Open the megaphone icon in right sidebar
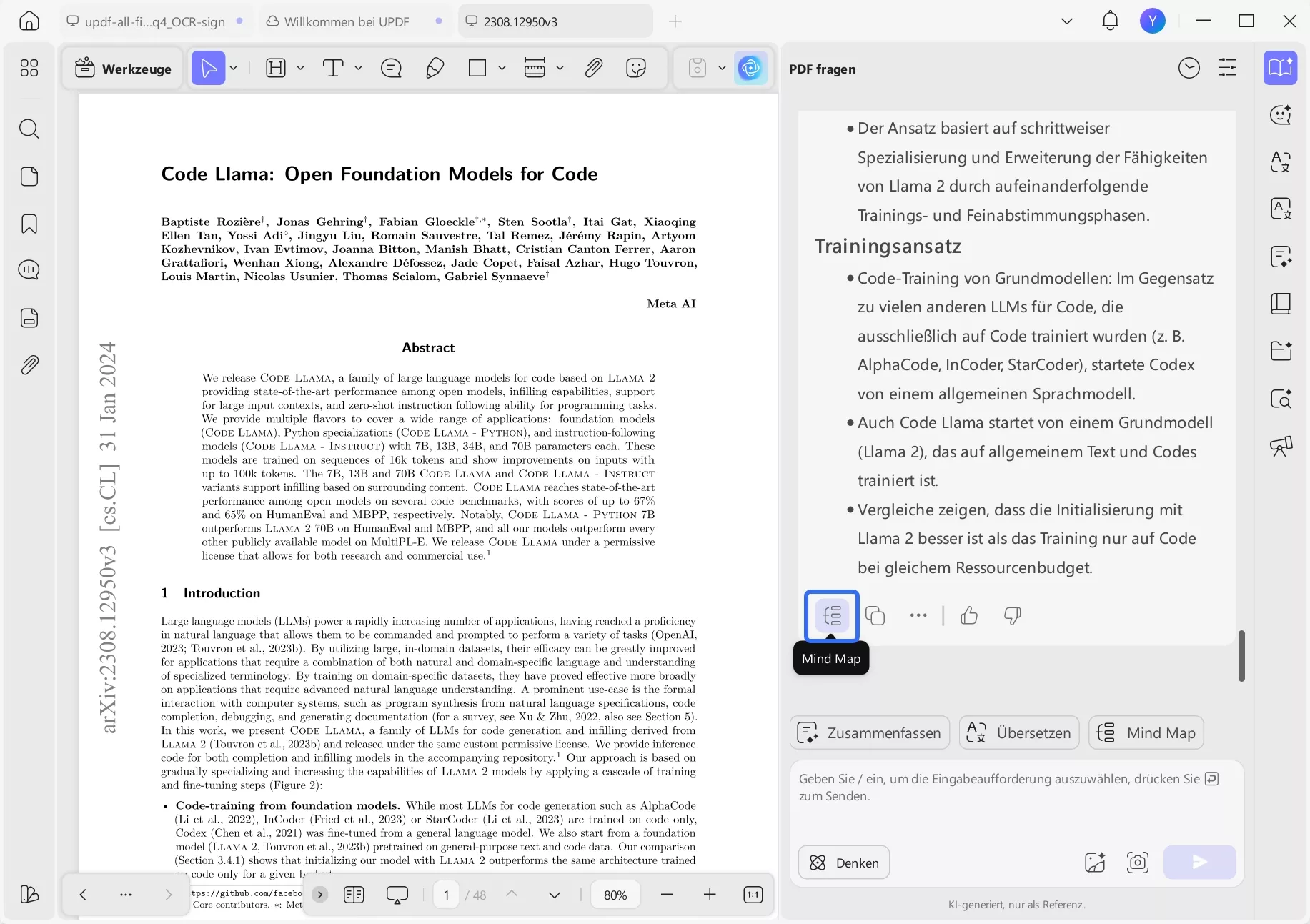The width and height of the screenshot is (1310, 924). coord(1281,447)
